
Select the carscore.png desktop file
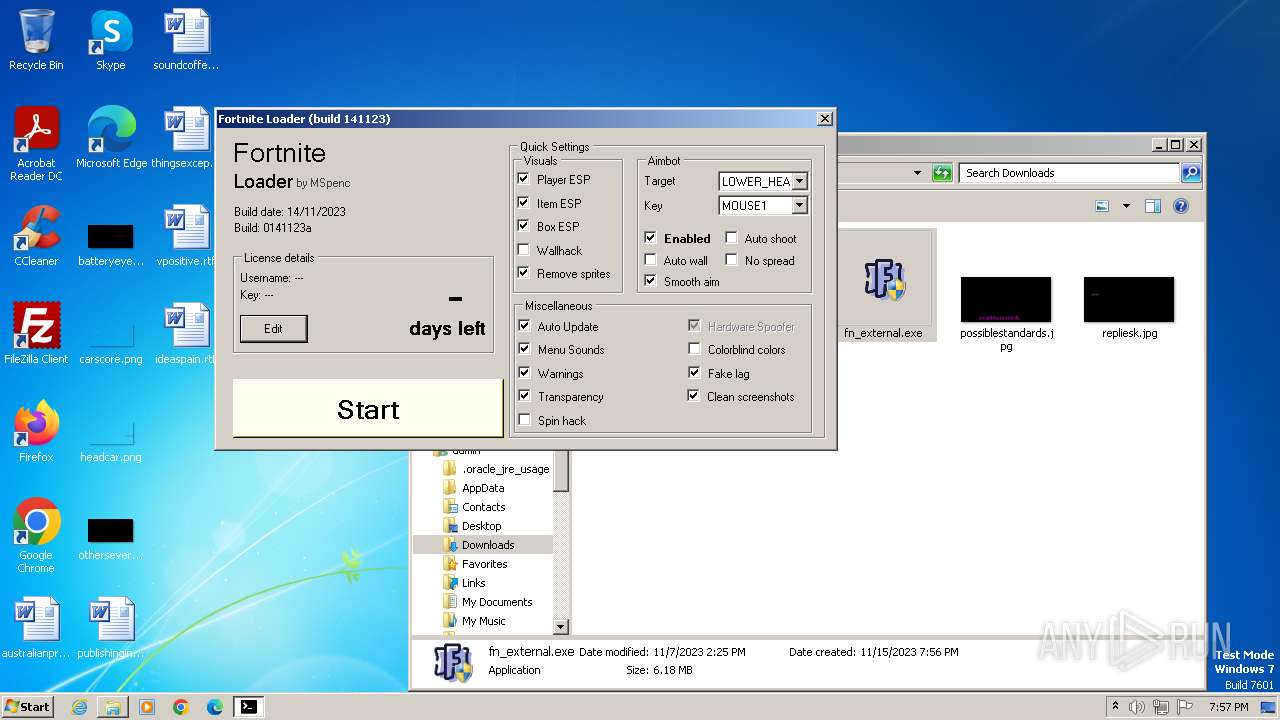(x=110, y=342)
